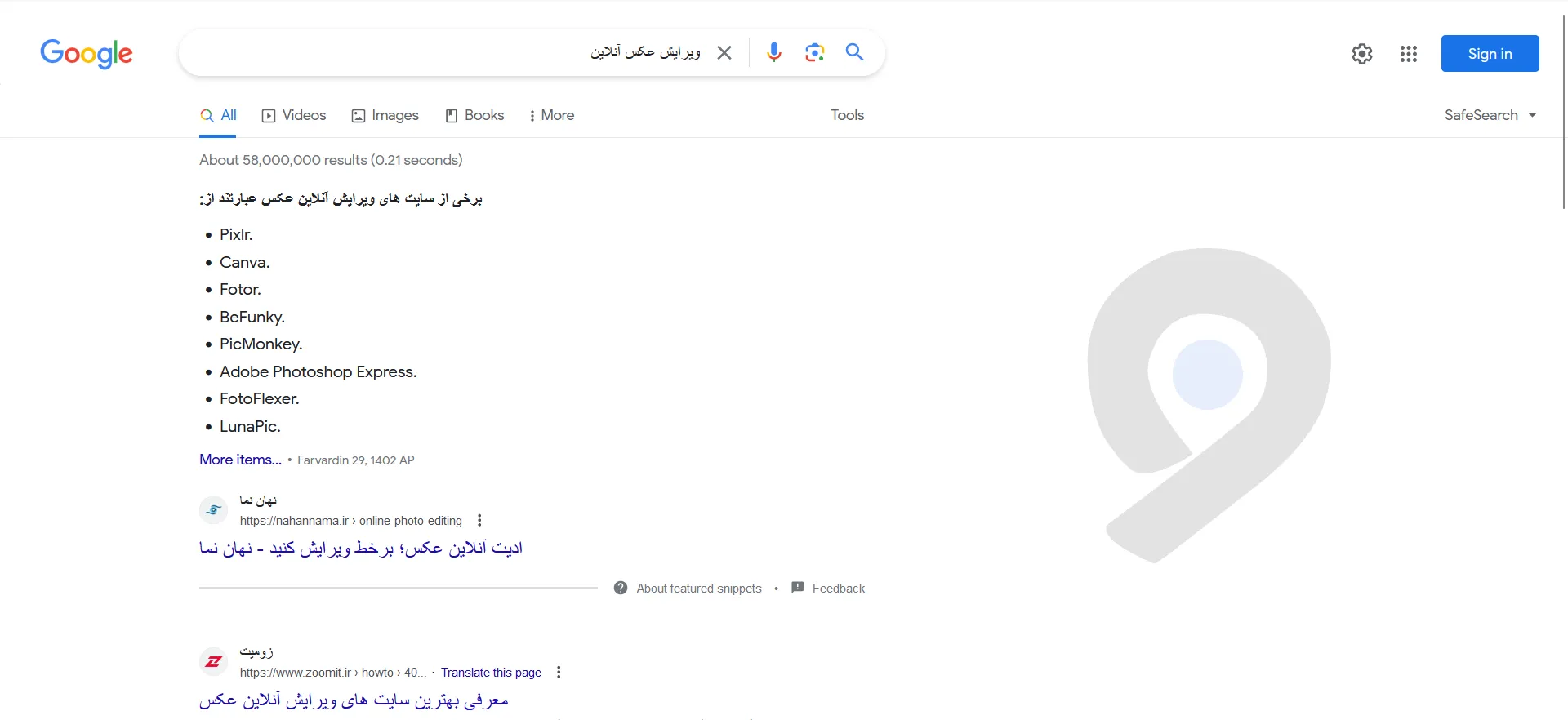The width and height of the screenshot is (1568, 720).
Task: Open the settings gear icon
Action: (1361, 54)
